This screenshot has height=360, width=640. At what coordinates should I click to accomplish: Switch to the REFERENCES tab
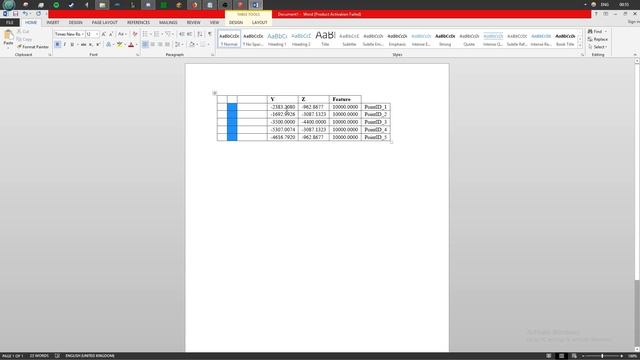coord(138,22)
